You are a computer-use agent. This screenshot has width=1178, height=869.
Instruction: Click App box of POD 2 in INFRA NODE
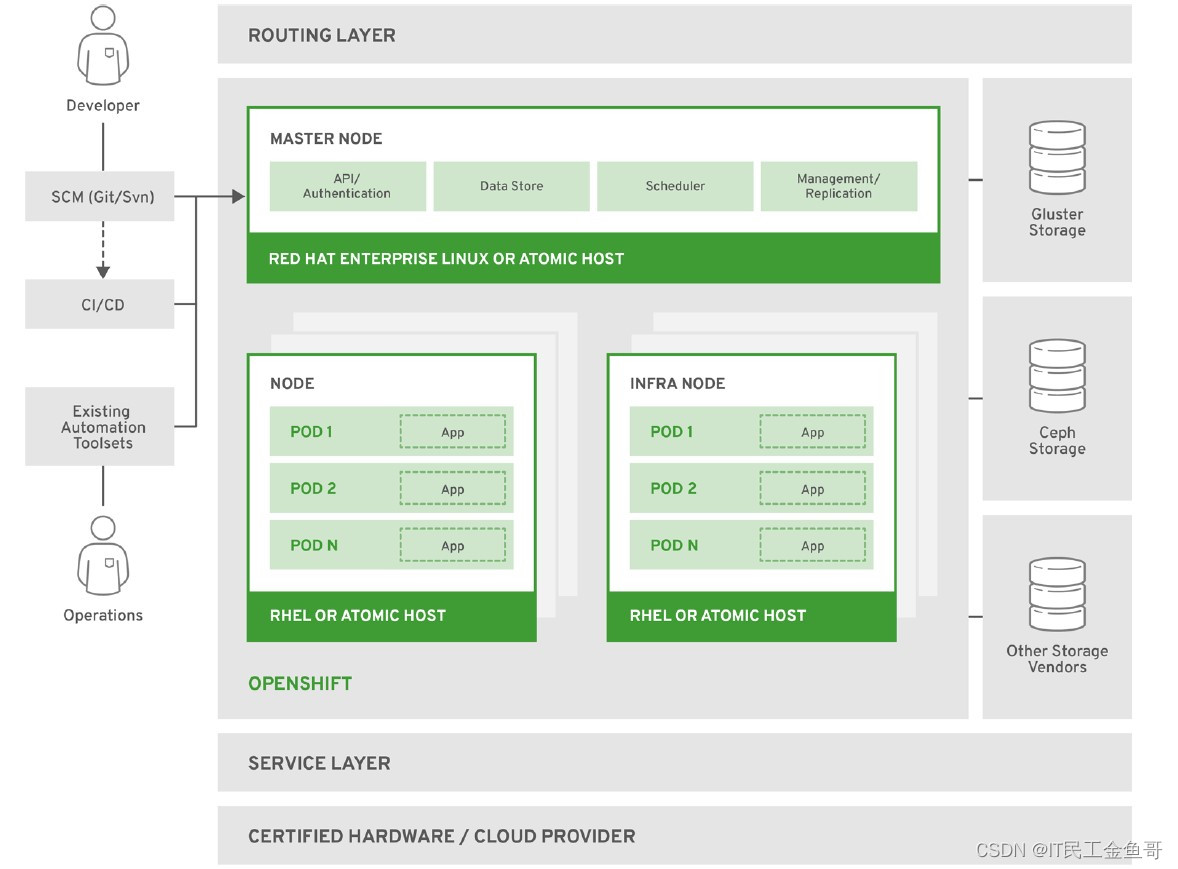(x=813, y=489)
